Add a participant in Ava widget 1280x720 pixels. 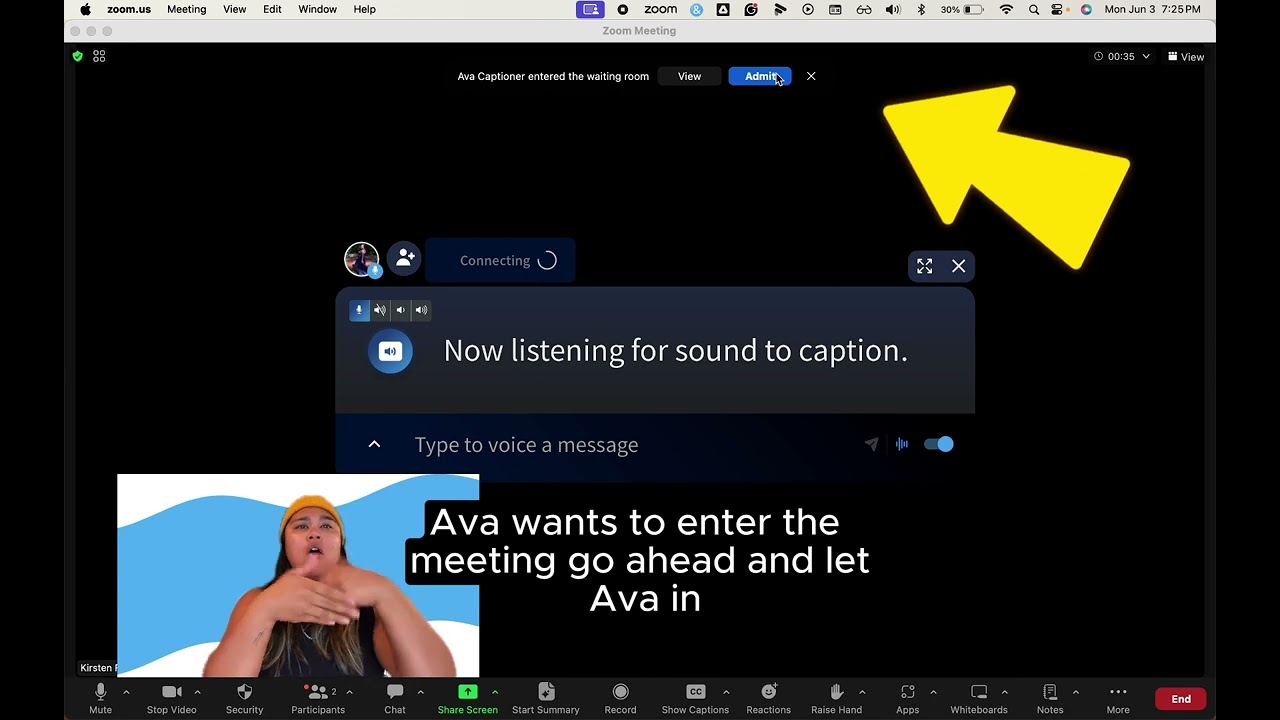(404, 259)
